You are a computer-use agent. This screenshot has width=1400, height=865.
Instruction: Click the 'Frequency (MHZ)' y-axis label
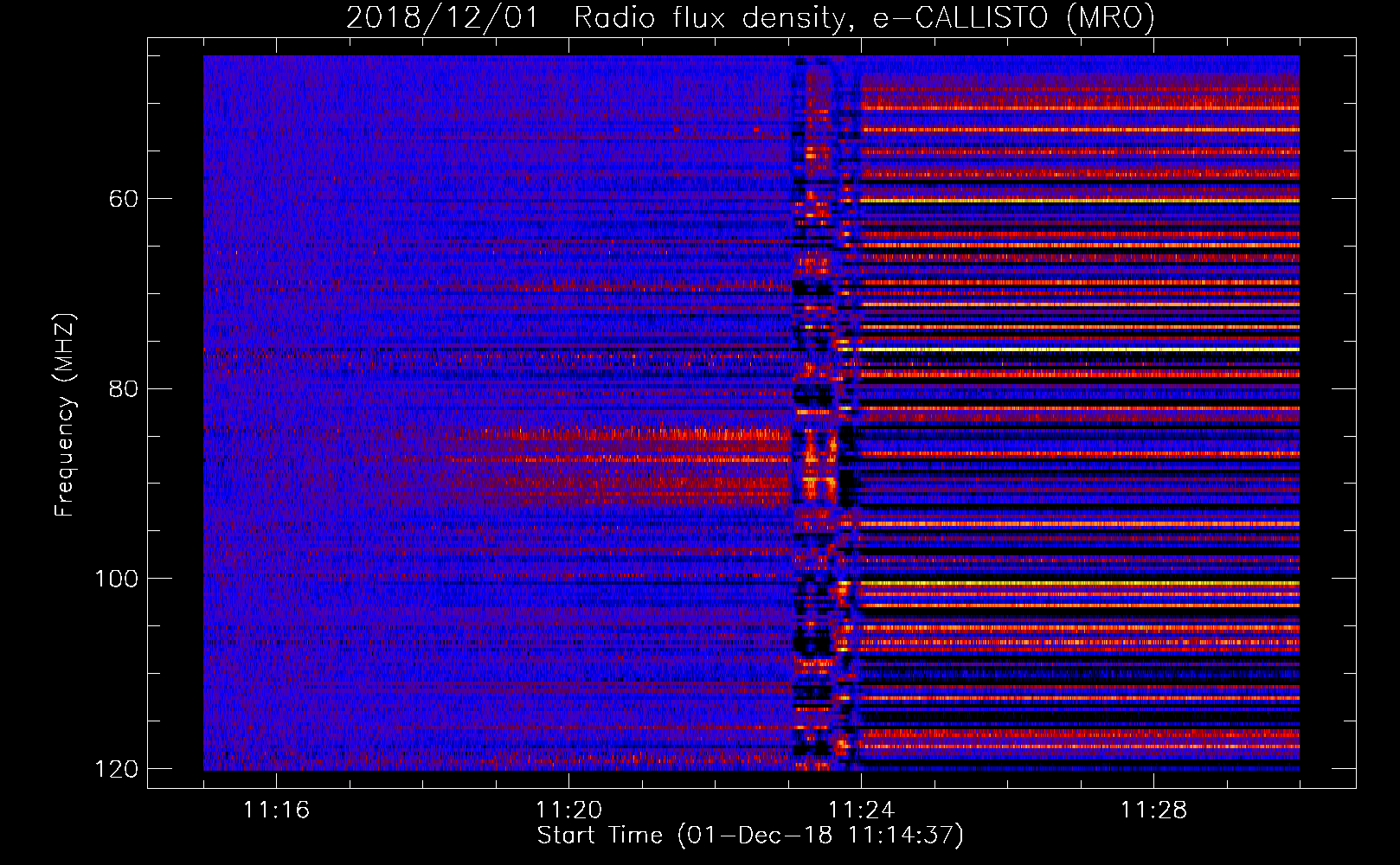click(x=65, y=415)
